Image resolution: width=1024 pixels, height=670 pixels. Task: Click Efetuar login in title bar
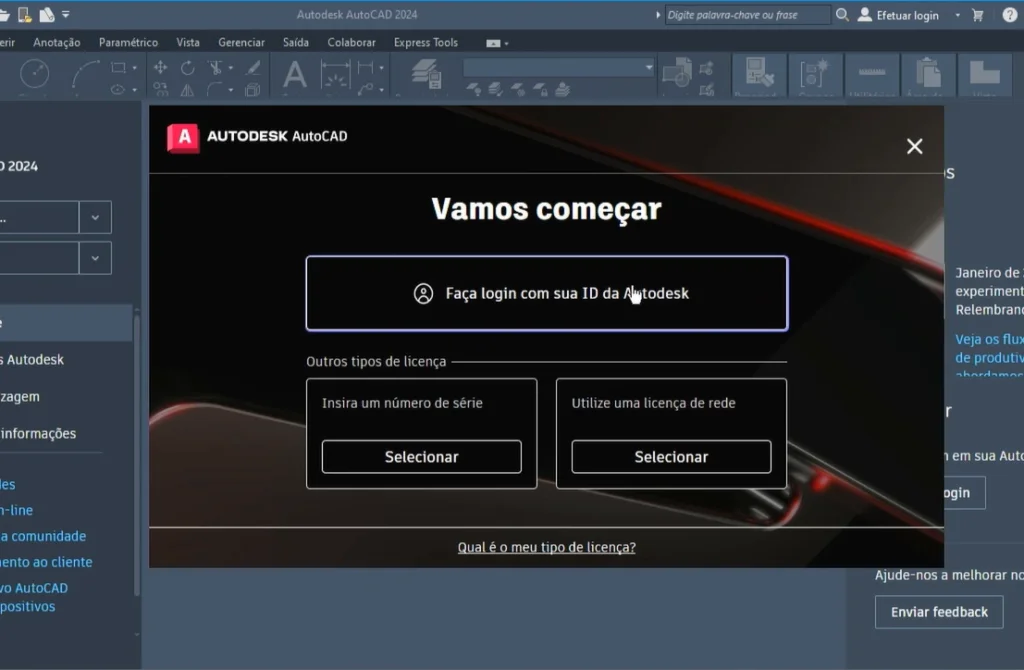(x=898, y=15)
